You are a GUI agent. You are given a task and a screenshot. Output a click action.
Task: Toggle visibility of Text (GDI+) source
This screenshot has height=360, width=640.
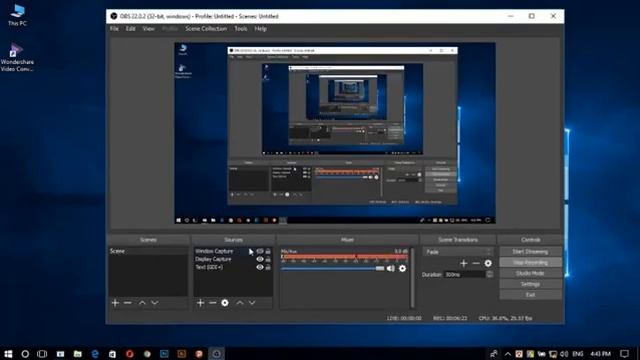click(260, 267)
